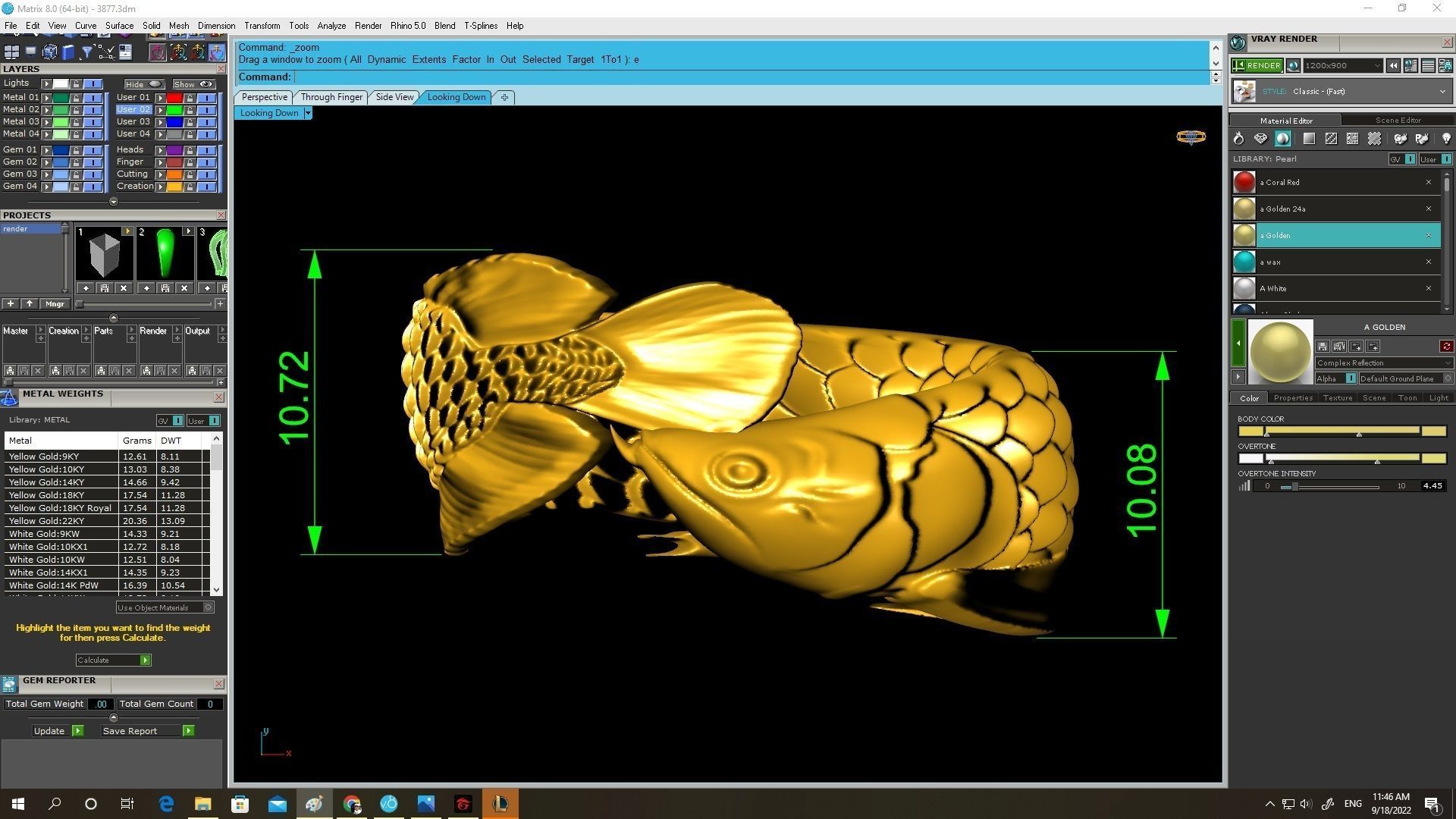Viewport: 1456px width, 819px height.
Task: Toggle the lock on the Metal 01 layer
Action: pyautogui.click(x=76, y=98)
